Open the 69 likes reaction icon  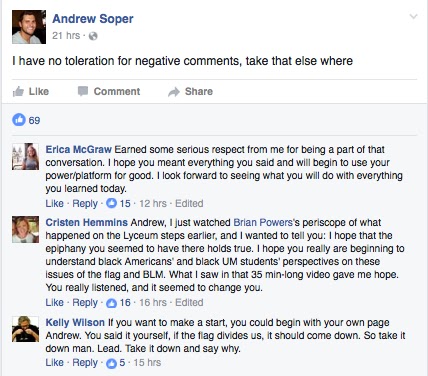(x=19, y=120)
